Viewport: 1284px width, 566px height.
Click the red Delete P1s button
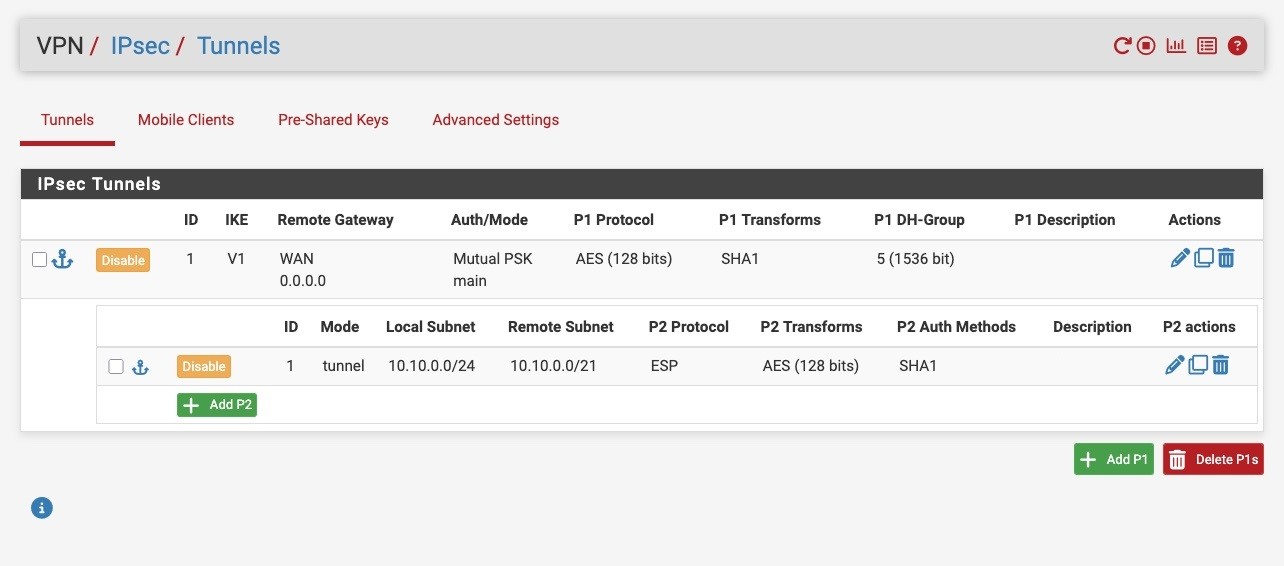(1213, 459)
